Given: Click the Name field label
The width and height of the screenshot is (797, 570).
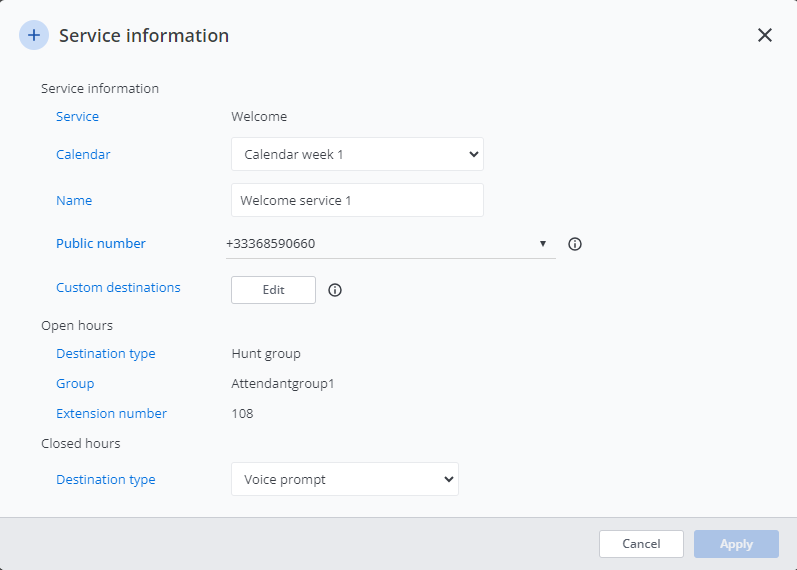Looking at the screenshot, I should 74,201.
